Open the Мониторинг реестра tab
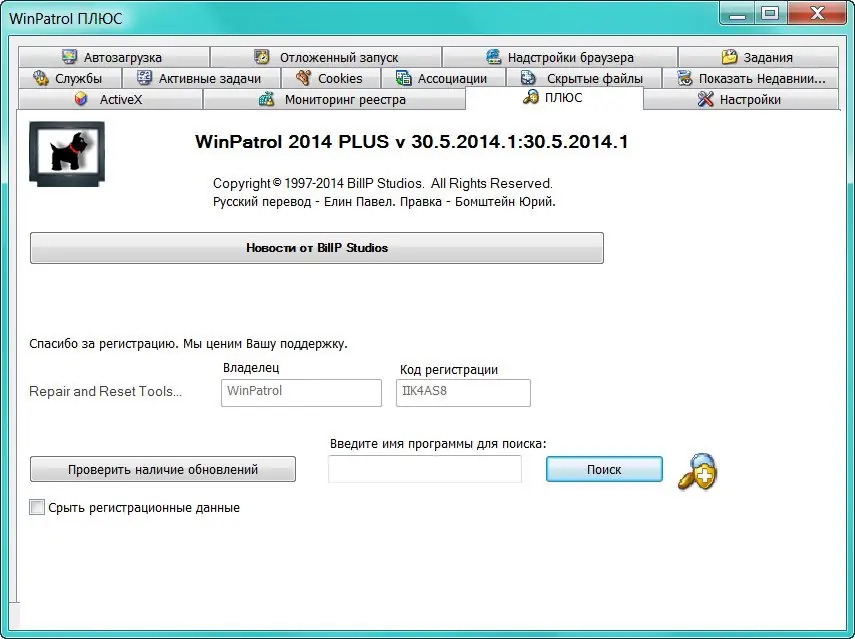 click(x=334, y=99)
